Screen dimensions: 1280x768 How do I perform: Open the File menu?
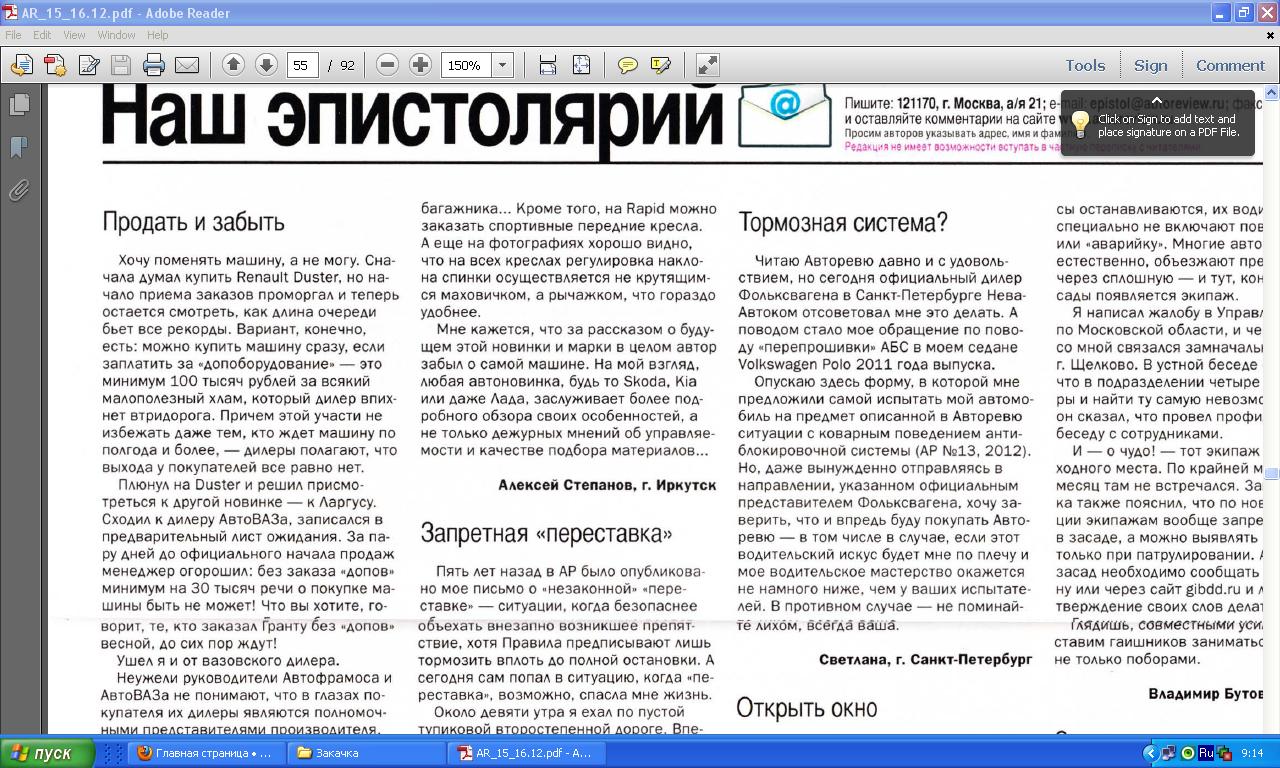tap(13, 35)
